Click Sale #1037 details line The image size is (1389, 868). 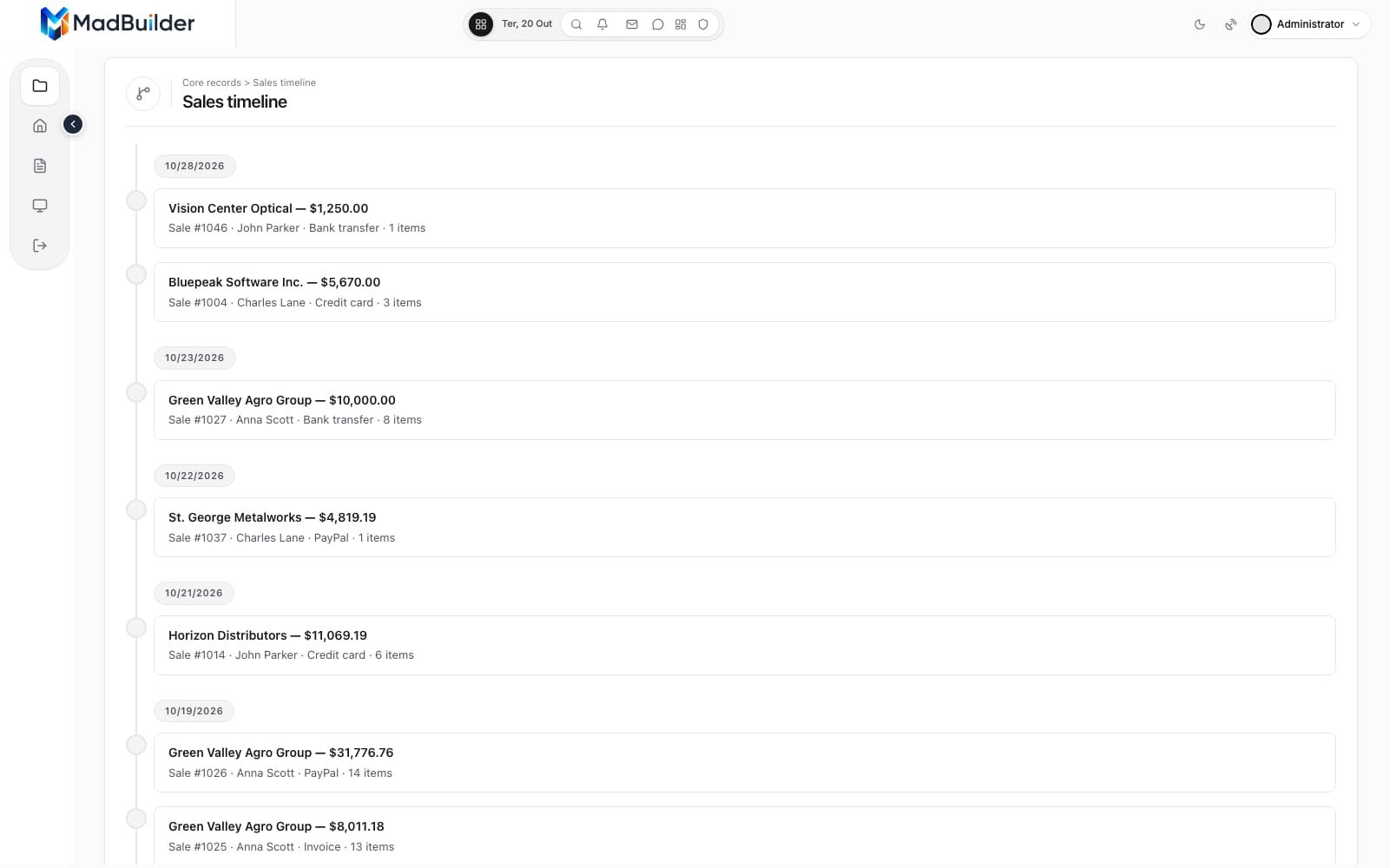(281, 538)
